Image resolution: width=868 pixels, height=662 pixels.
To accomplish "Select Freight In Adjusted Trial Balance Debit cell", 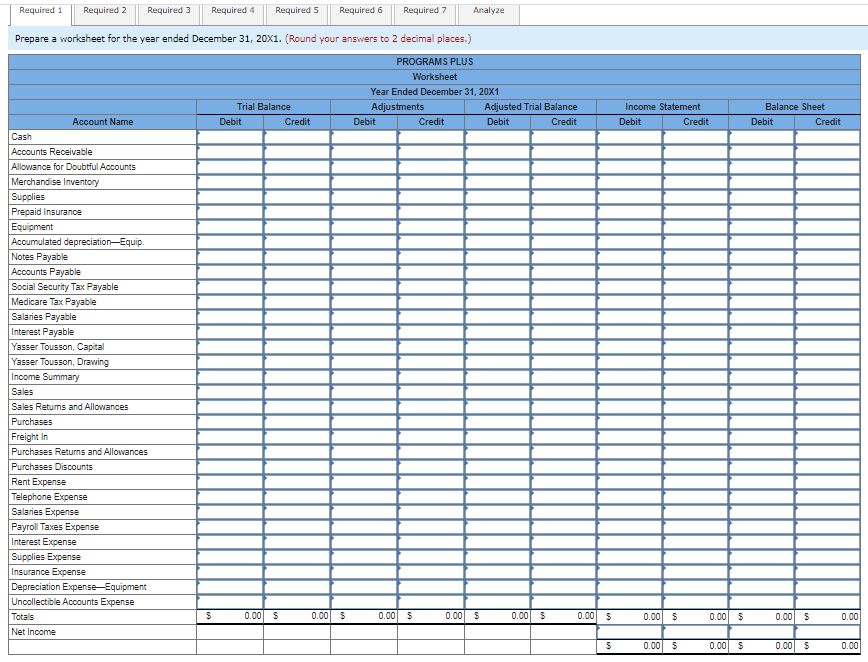I will click(498, 437).
